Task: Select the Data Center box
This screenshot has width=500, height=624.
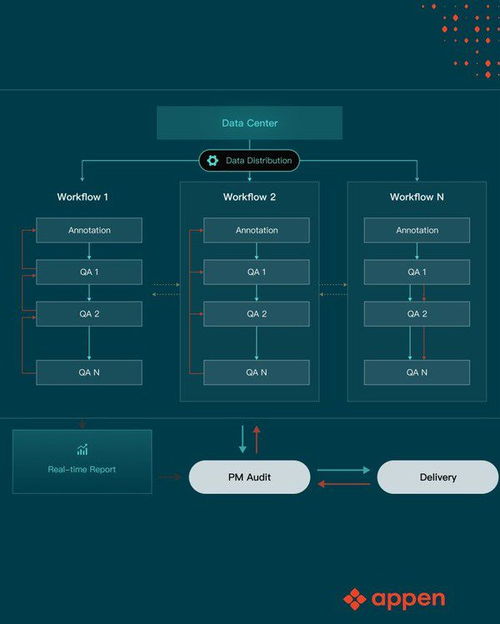Action: click(x=250, y=123)
